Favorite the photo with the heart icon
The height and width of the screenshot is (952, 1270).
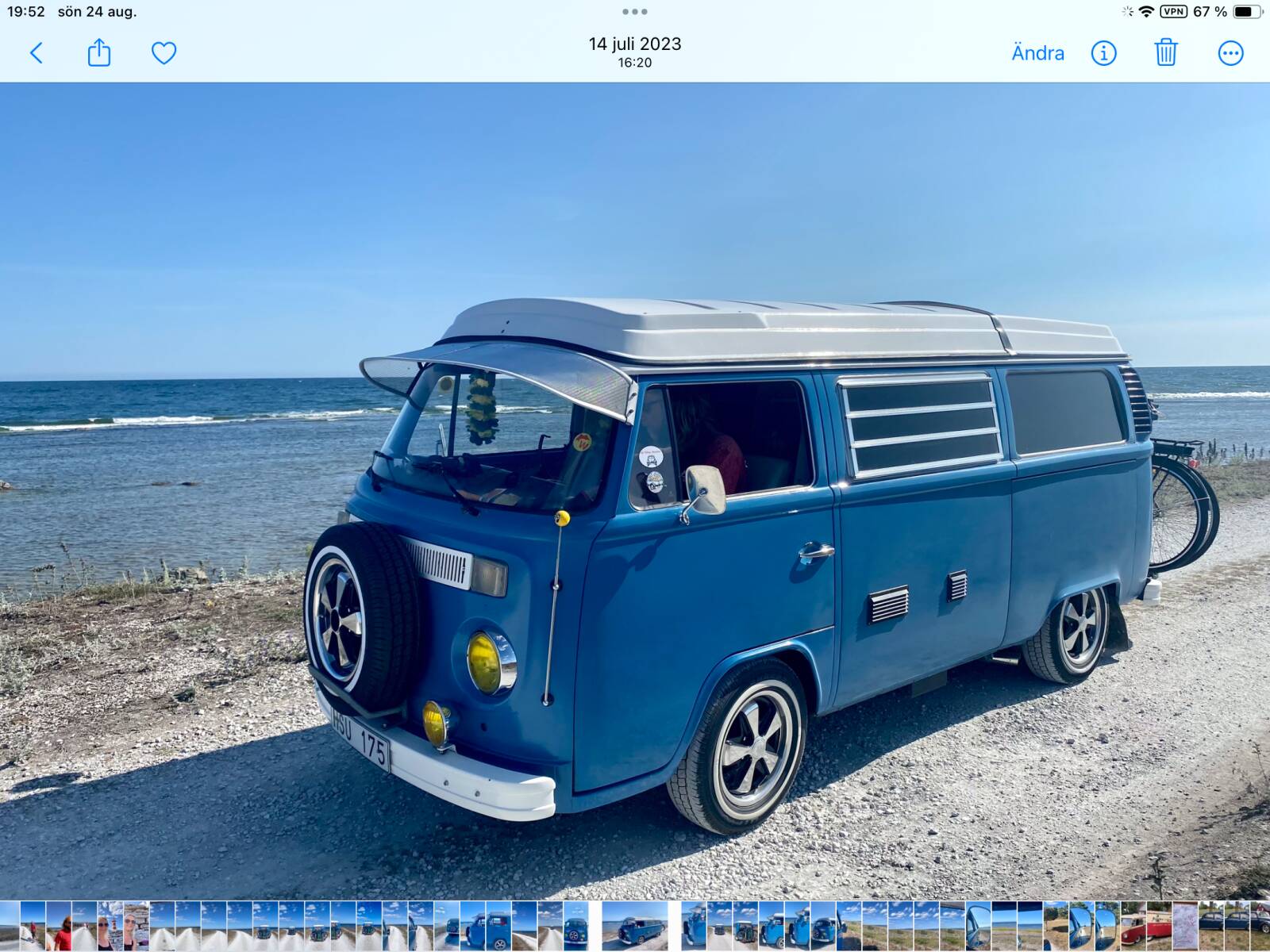tap(164, 53)
